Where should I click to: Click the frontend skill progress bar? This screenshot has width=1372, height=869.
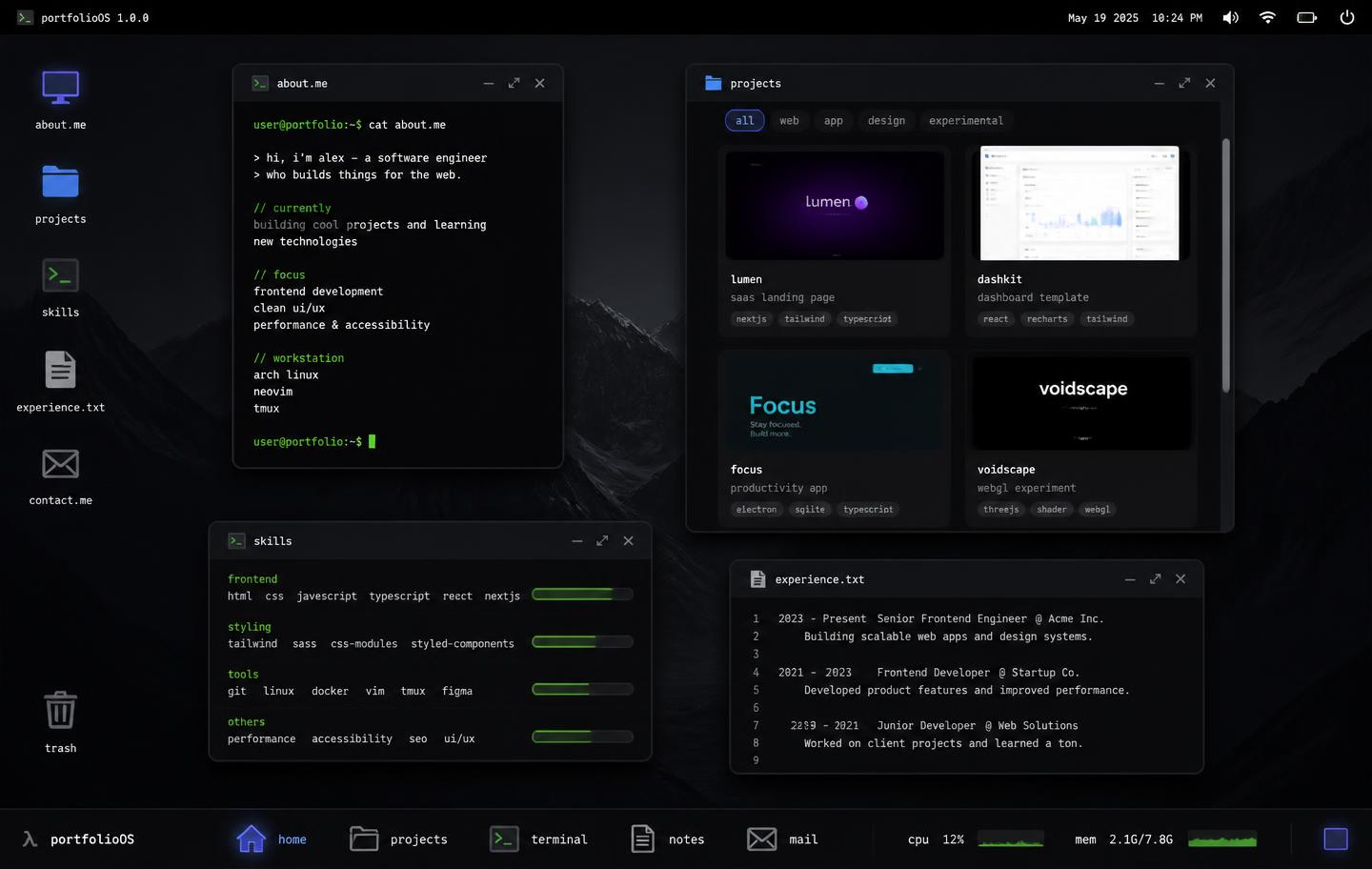point(582,595)
